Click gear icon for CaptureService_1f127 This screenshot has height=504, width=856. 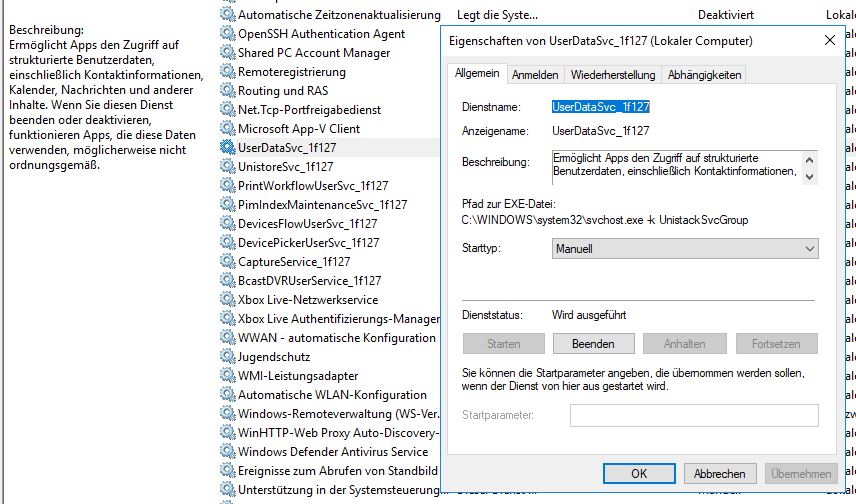click(x=227, y=262)
